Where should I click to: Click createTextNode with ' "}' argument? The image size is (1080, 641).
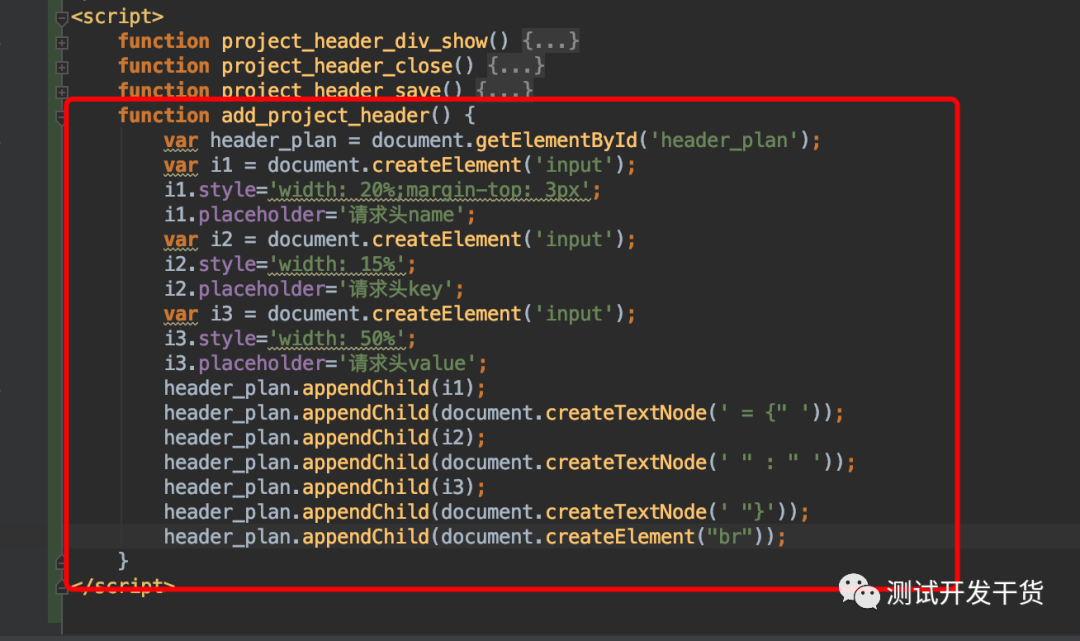[x=626, y=512]
